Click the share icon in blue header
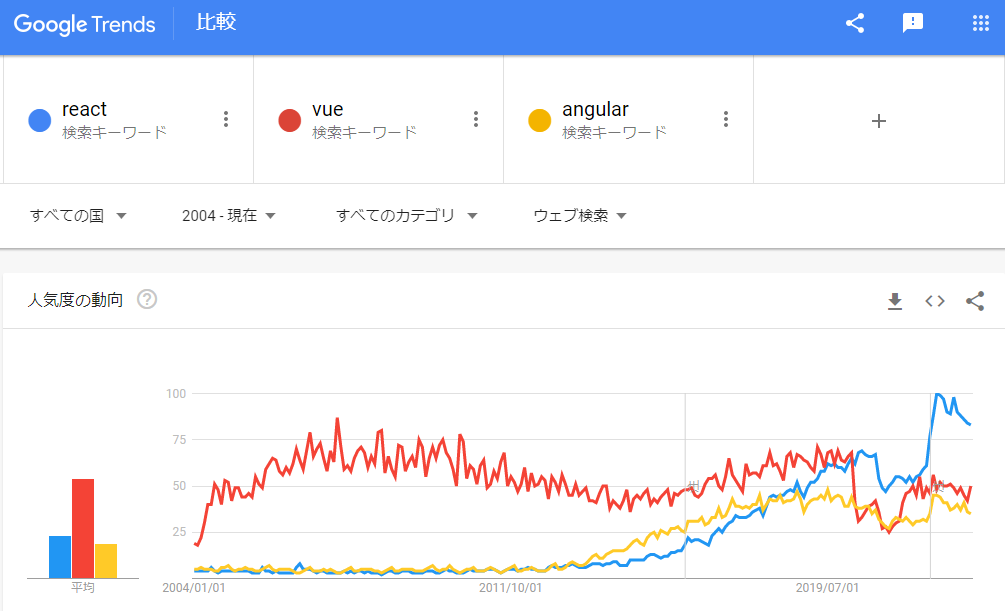The width and height of the screenshot is (1005, 611). pyautogui.click(x=855, y=23)
